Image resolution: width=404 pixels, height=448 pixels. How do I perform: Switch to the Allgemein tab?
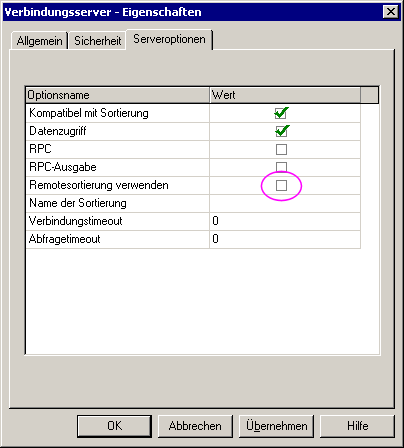(x=39, y=41)
